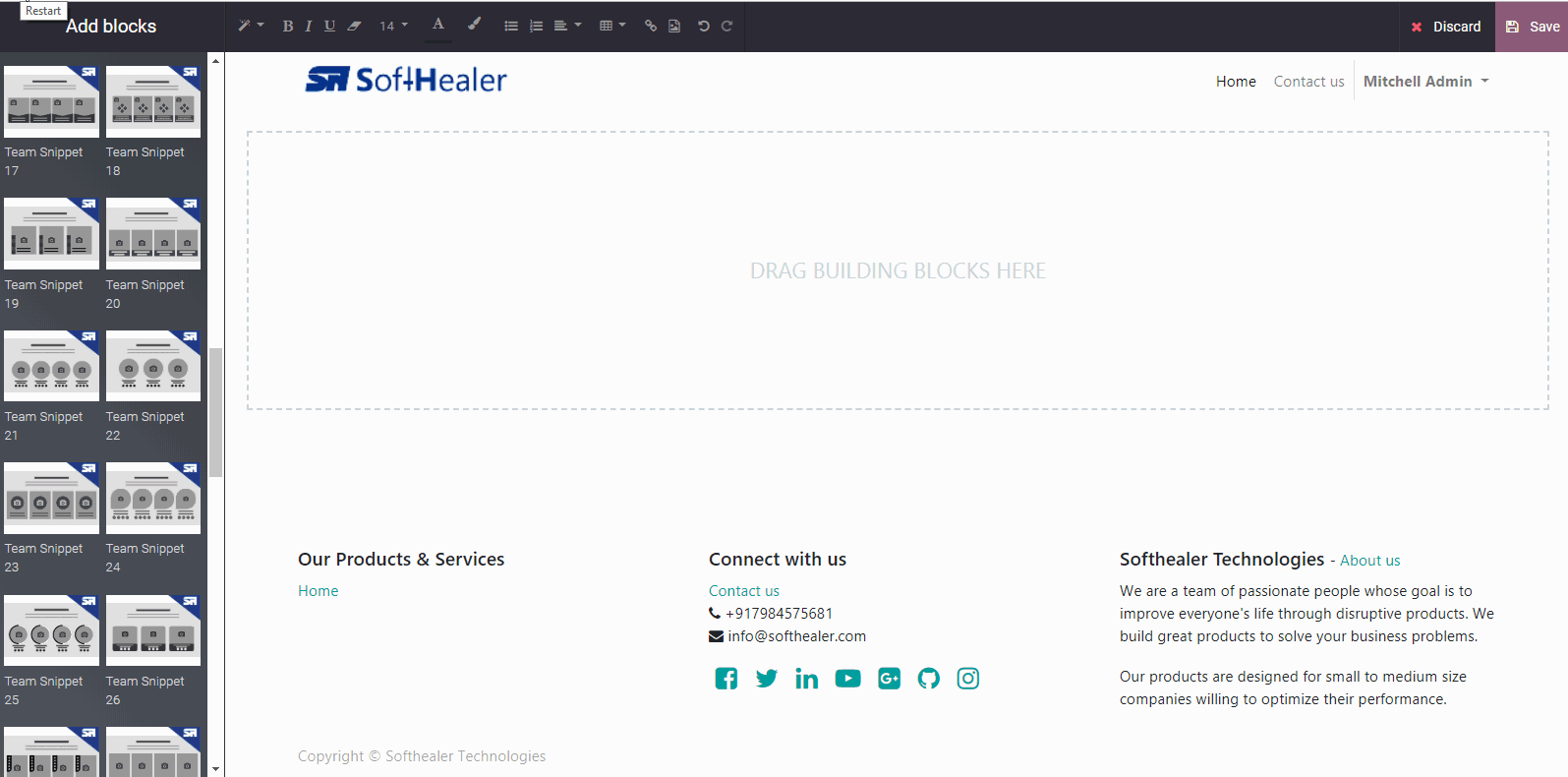Image resolution: width=1568 pixels, height=777 pixels.
Task: Click the insert link icon
Action: coord(651,26)
